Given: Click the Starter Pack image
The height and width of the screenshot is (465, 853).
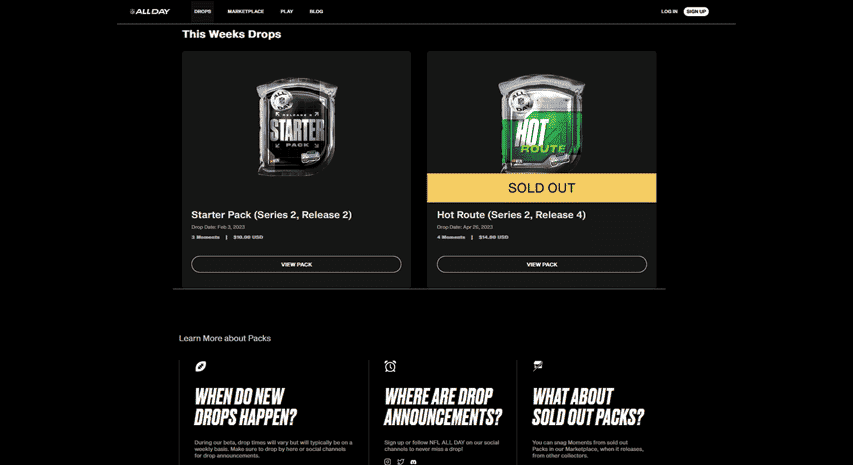Looking at the screenshot, I should [296, 126].
